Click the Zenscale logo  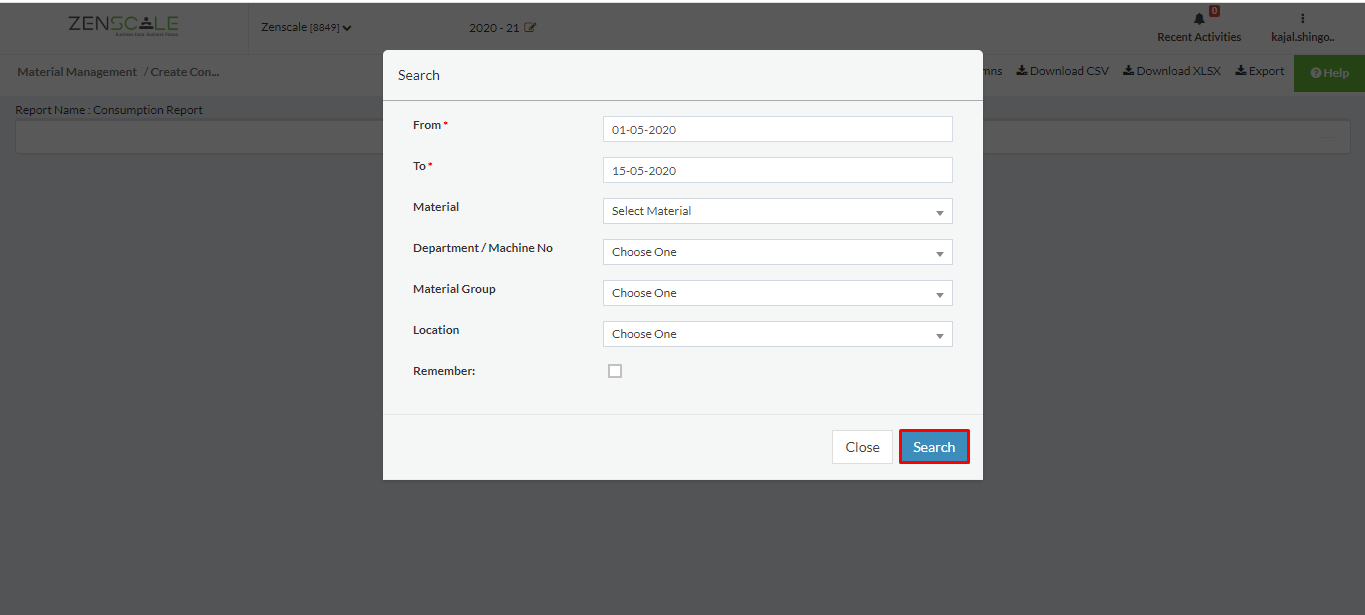tap(124, 26)
